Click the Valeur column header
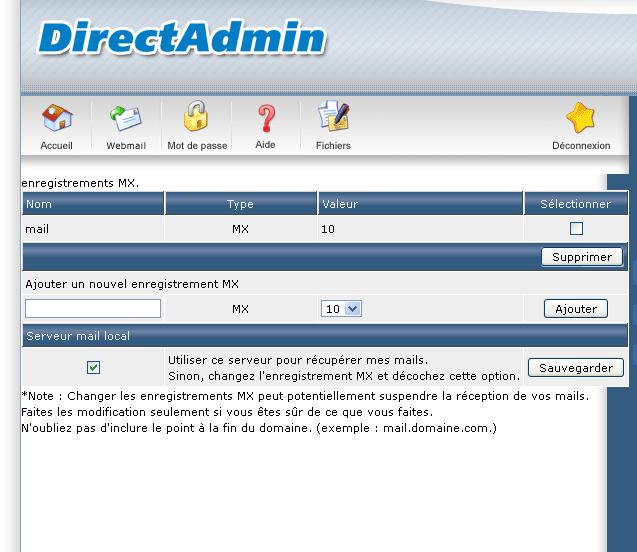The image size is (637, 552). [420, 204]
